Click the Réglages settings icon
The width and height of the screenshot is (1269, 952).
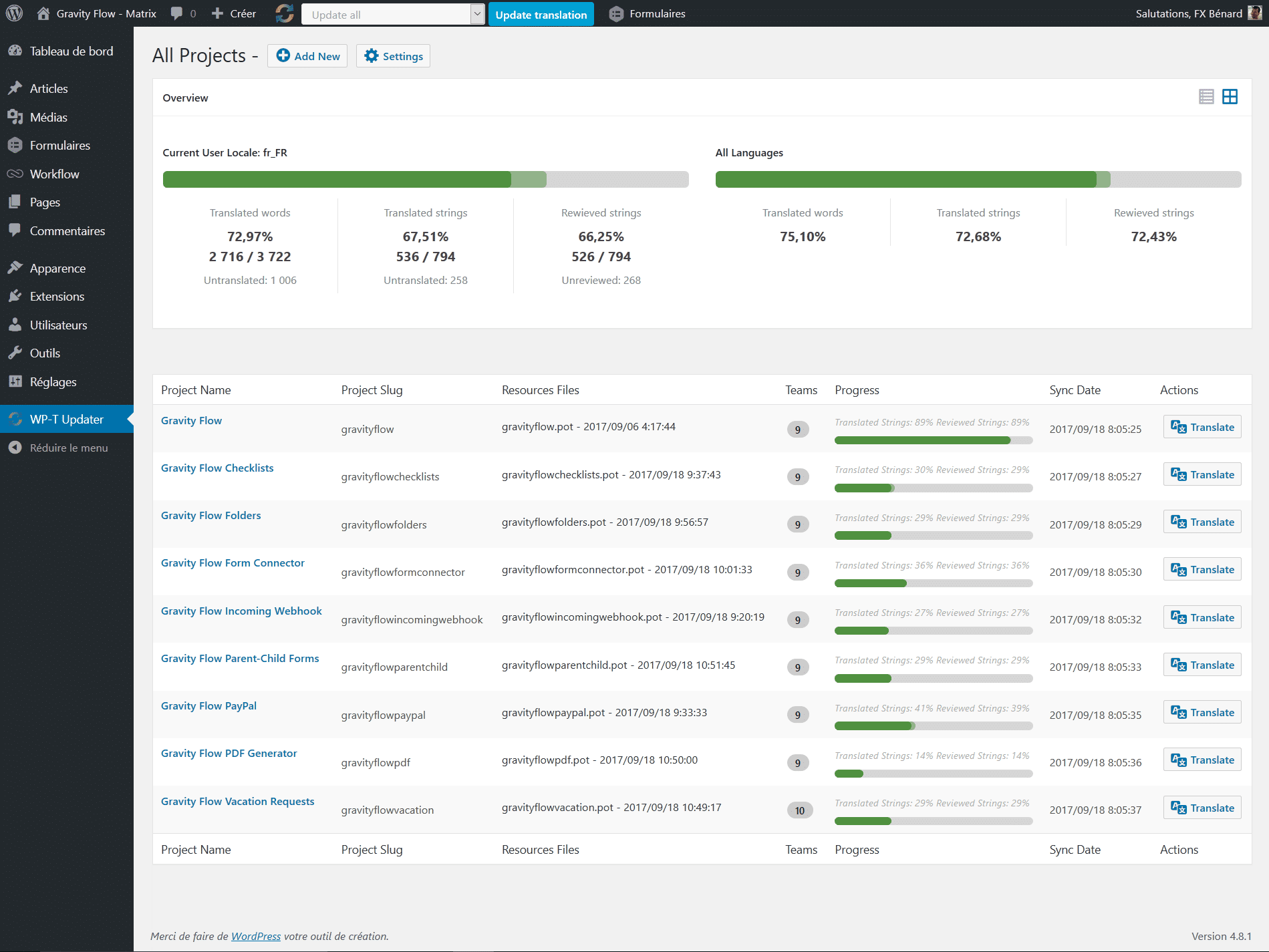(x=15, y=381)
